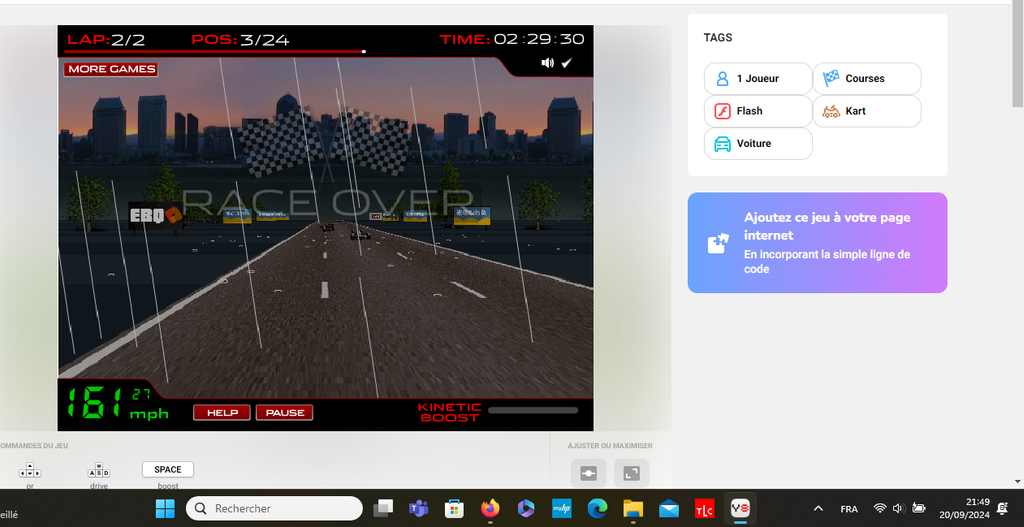Screen dimensions: 1024x527
Task: Click the in-game HELP button
Action: tap(221, 412)
